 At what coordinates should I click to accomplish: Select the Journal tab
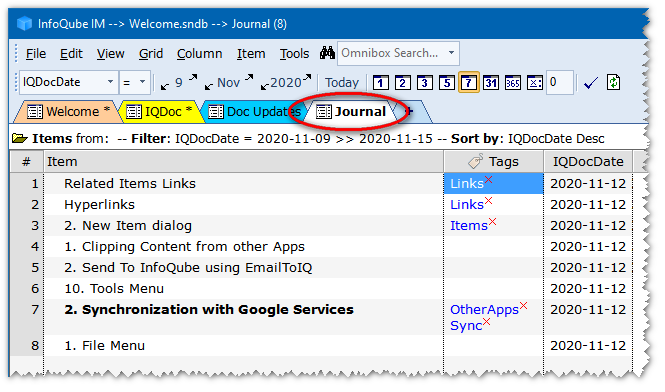coord(351,112)
